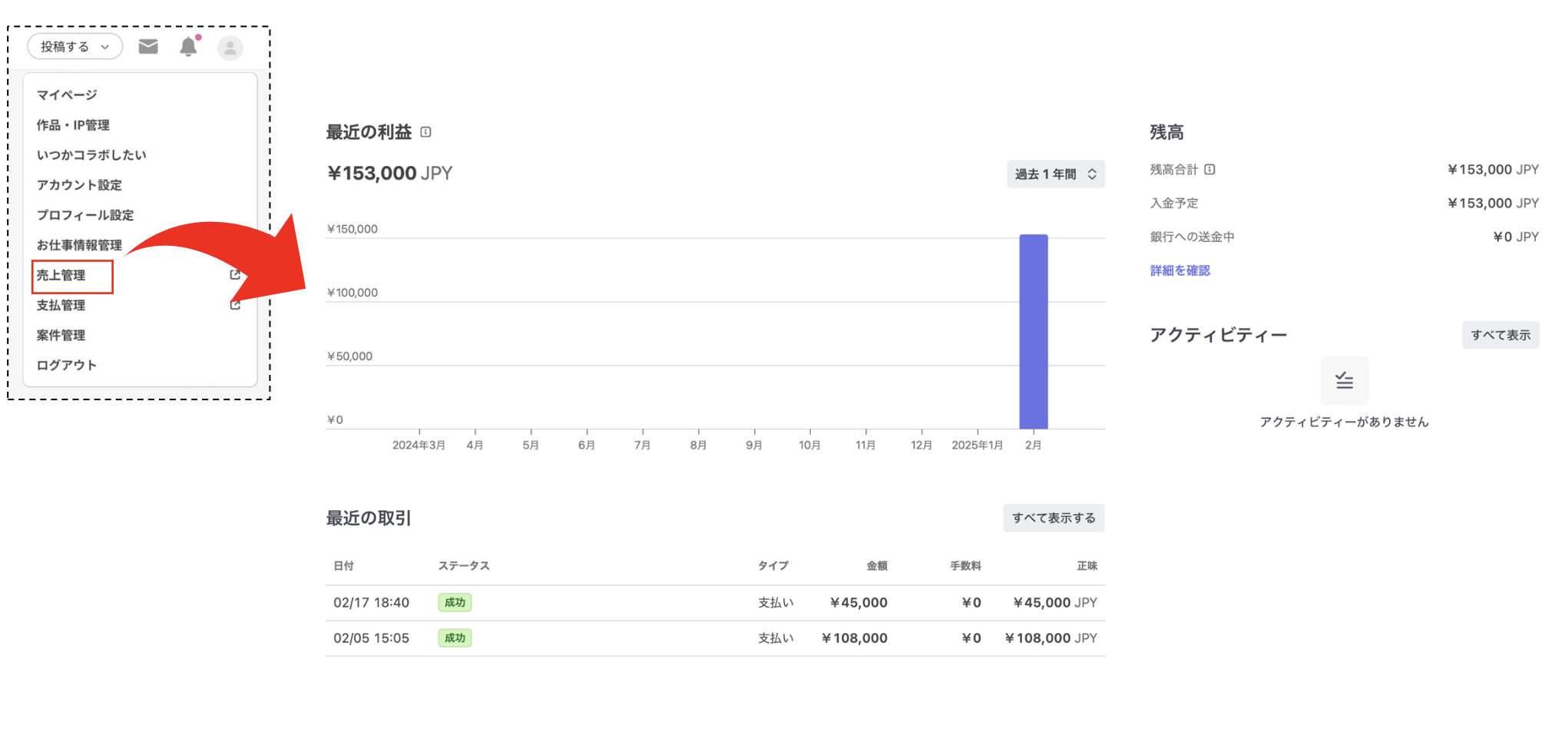Click the アクティビティーがありません message
The image size is (1568, 742).
point(1344,421)
